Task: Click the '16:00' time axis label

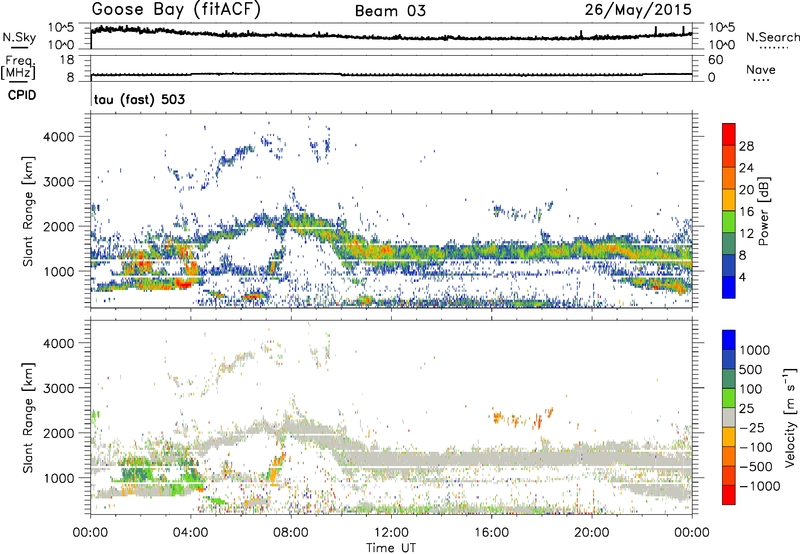Action: click(x=491, y=533)
